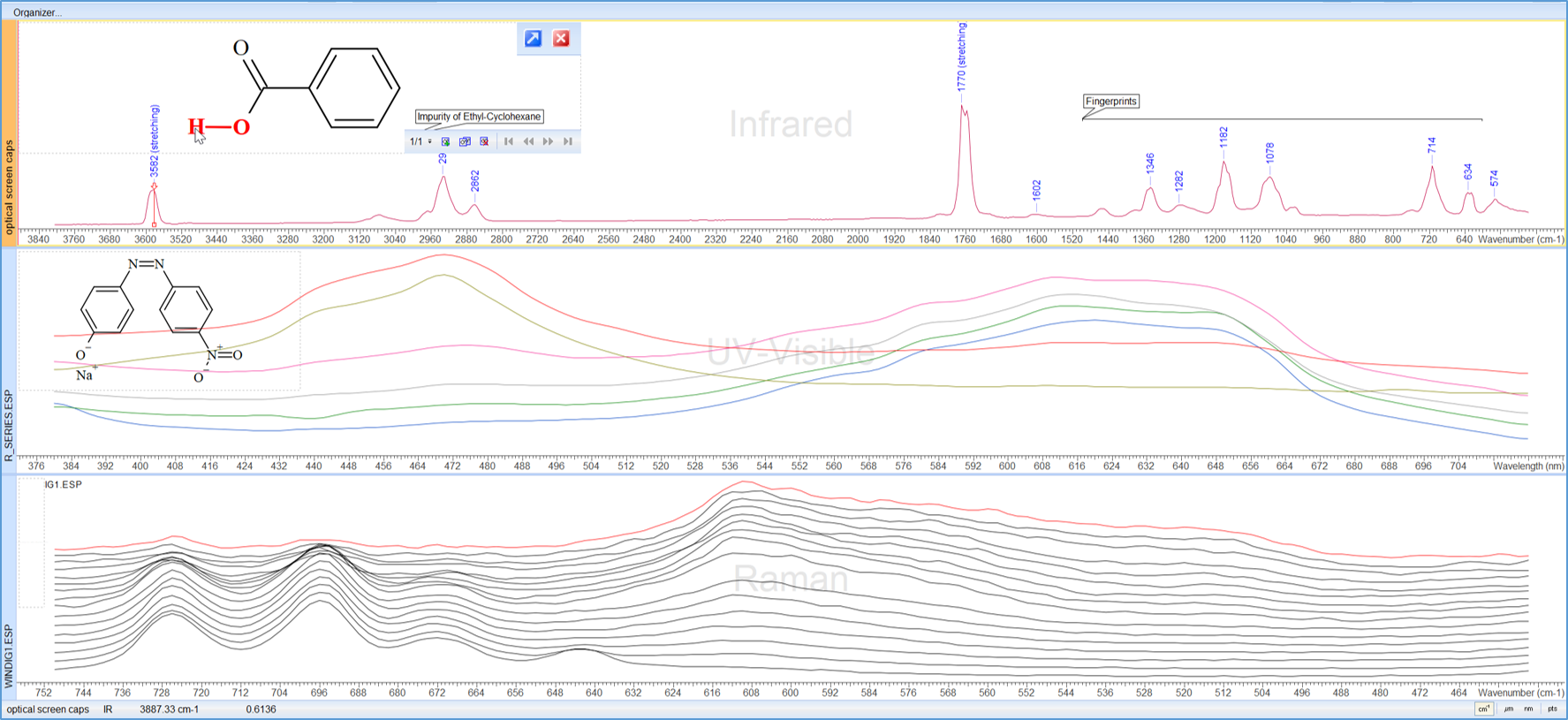This screenshot has height=720, width=1568.
Task: Jump to last structure in navigator
Action: pos(568,141)
